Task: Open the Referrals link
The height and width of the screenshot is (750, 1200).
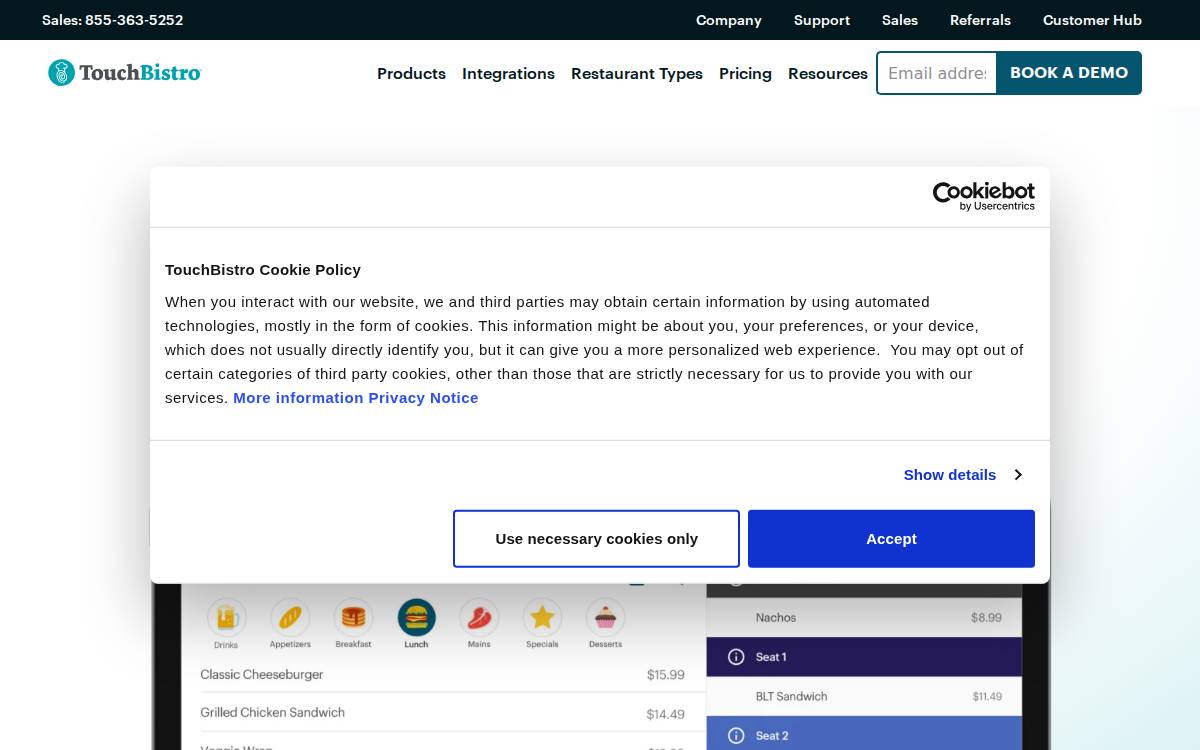Action: [980, 20]
